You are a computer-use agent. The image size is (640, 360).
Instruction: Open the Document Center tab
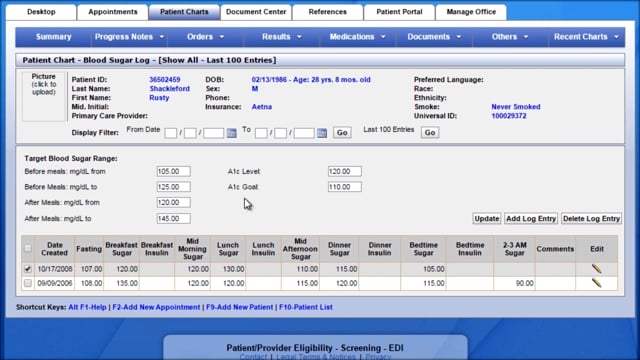pos(256,12)
